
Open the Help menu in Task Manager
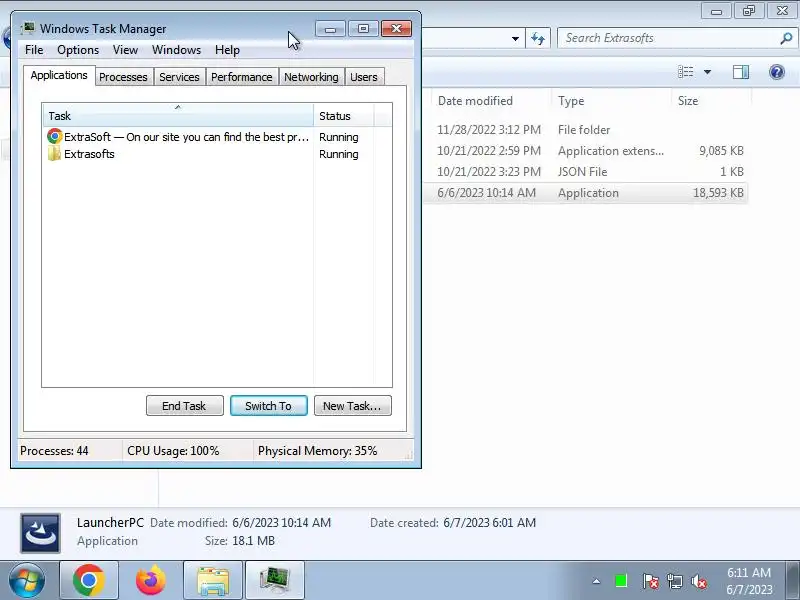[227, 50]
